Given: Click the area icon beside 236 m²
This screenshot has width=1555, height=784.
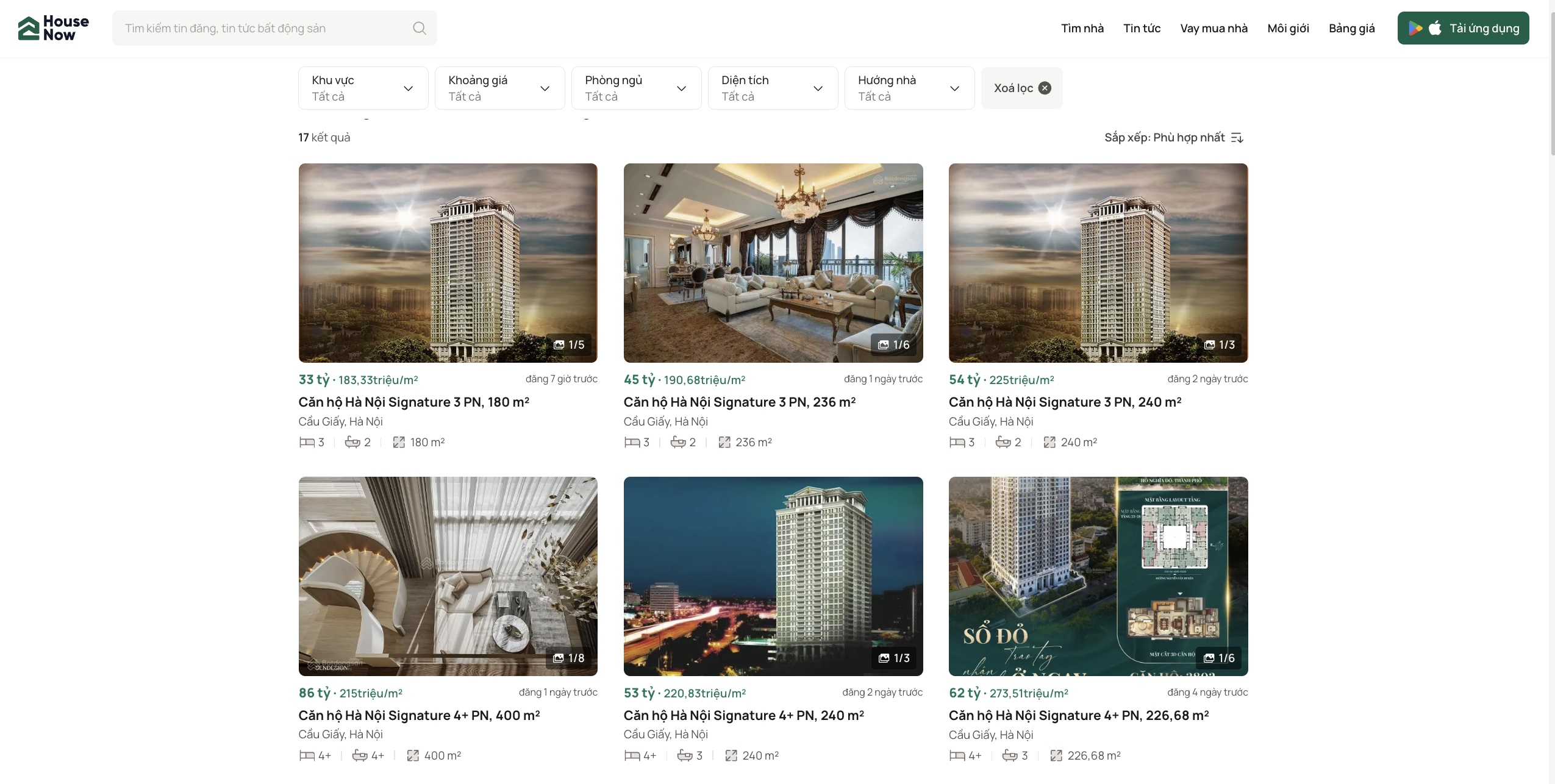Looking at the screenshot, I should point(724,442).
